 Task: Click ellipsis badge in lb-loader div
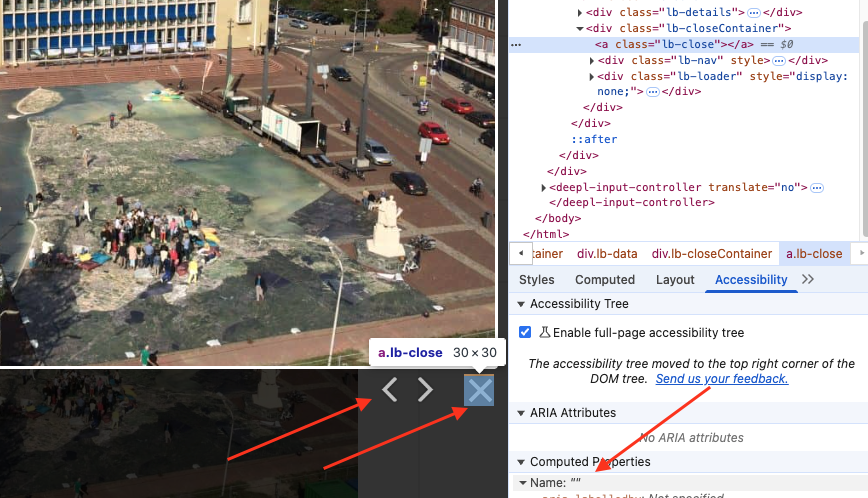[652, 92]
